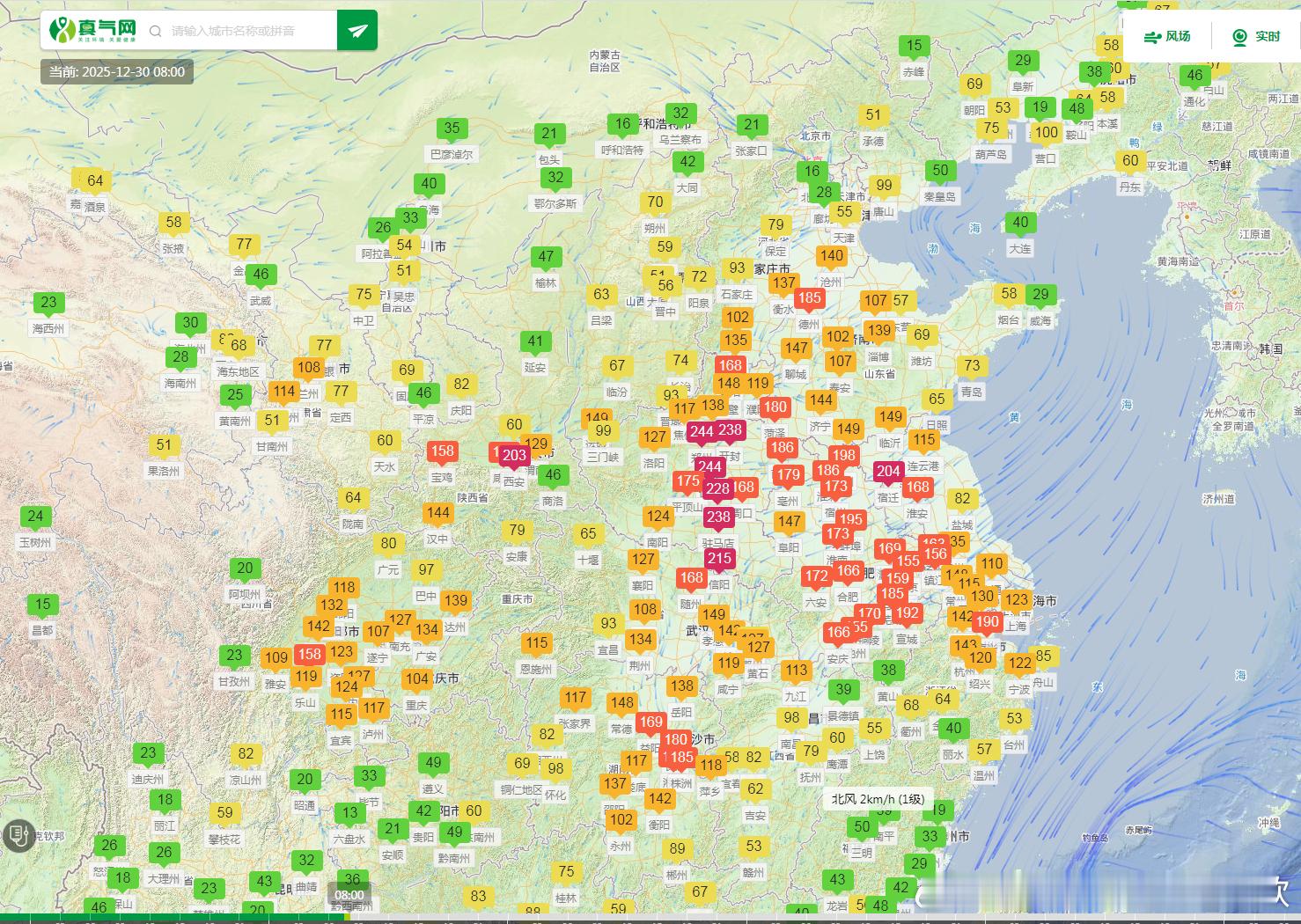
Task: Select the 桂林 AQI 75 marker
Action: click(566, 874)
